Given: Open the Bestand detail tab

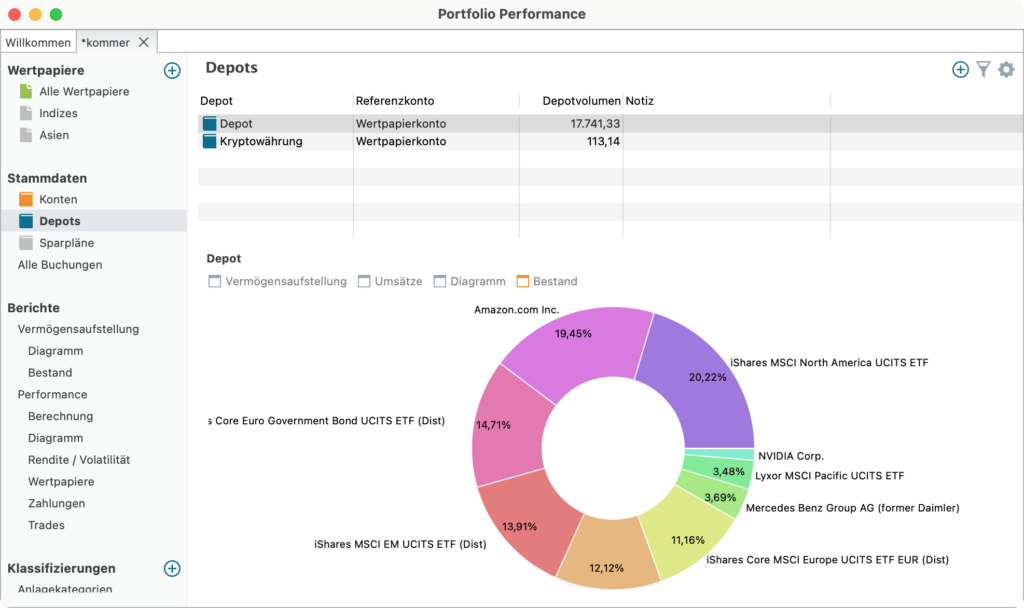Looking at the screenshot, I should click(547, 281).
